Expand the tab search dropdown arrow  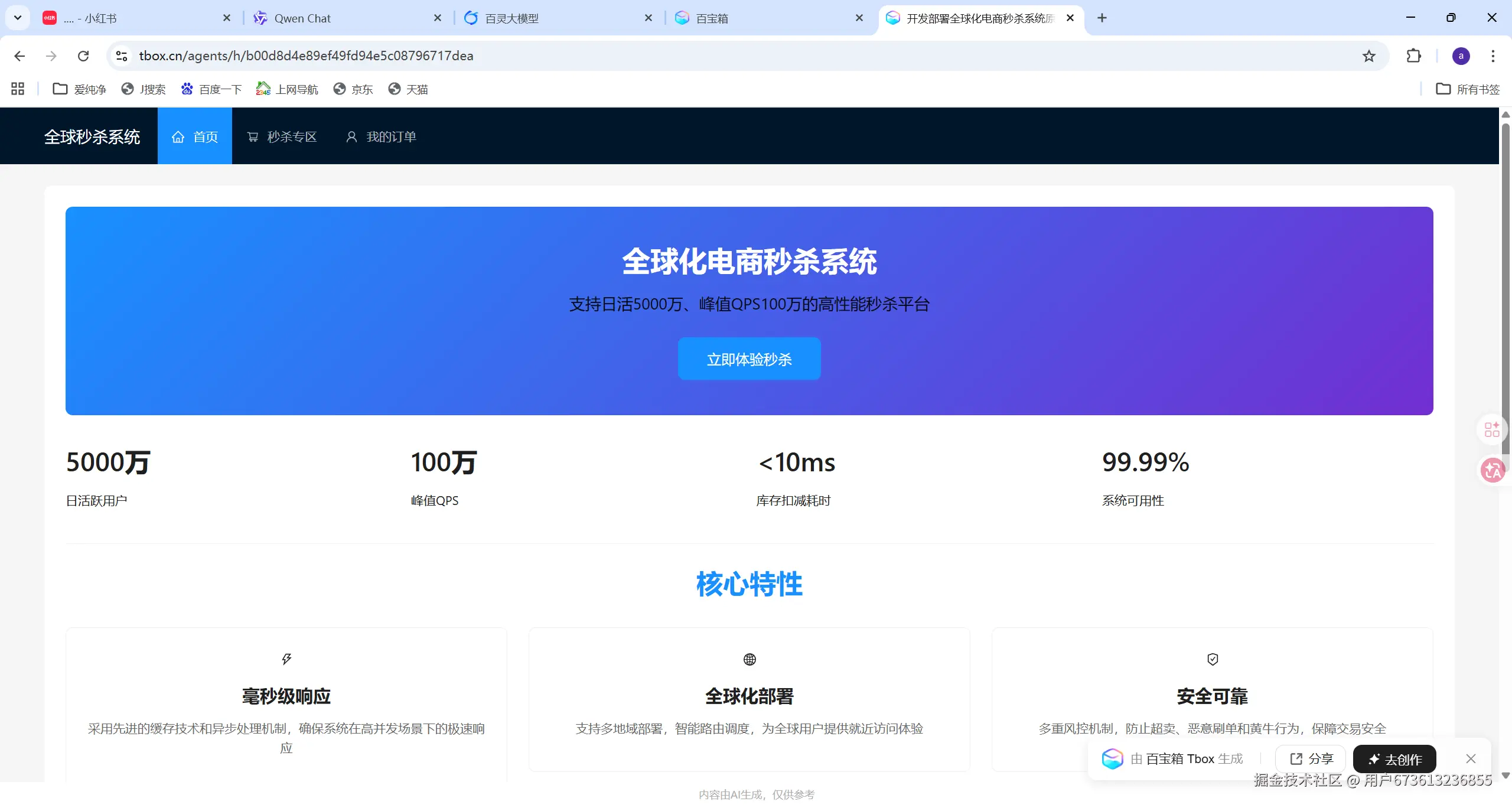tap(18, 18)
